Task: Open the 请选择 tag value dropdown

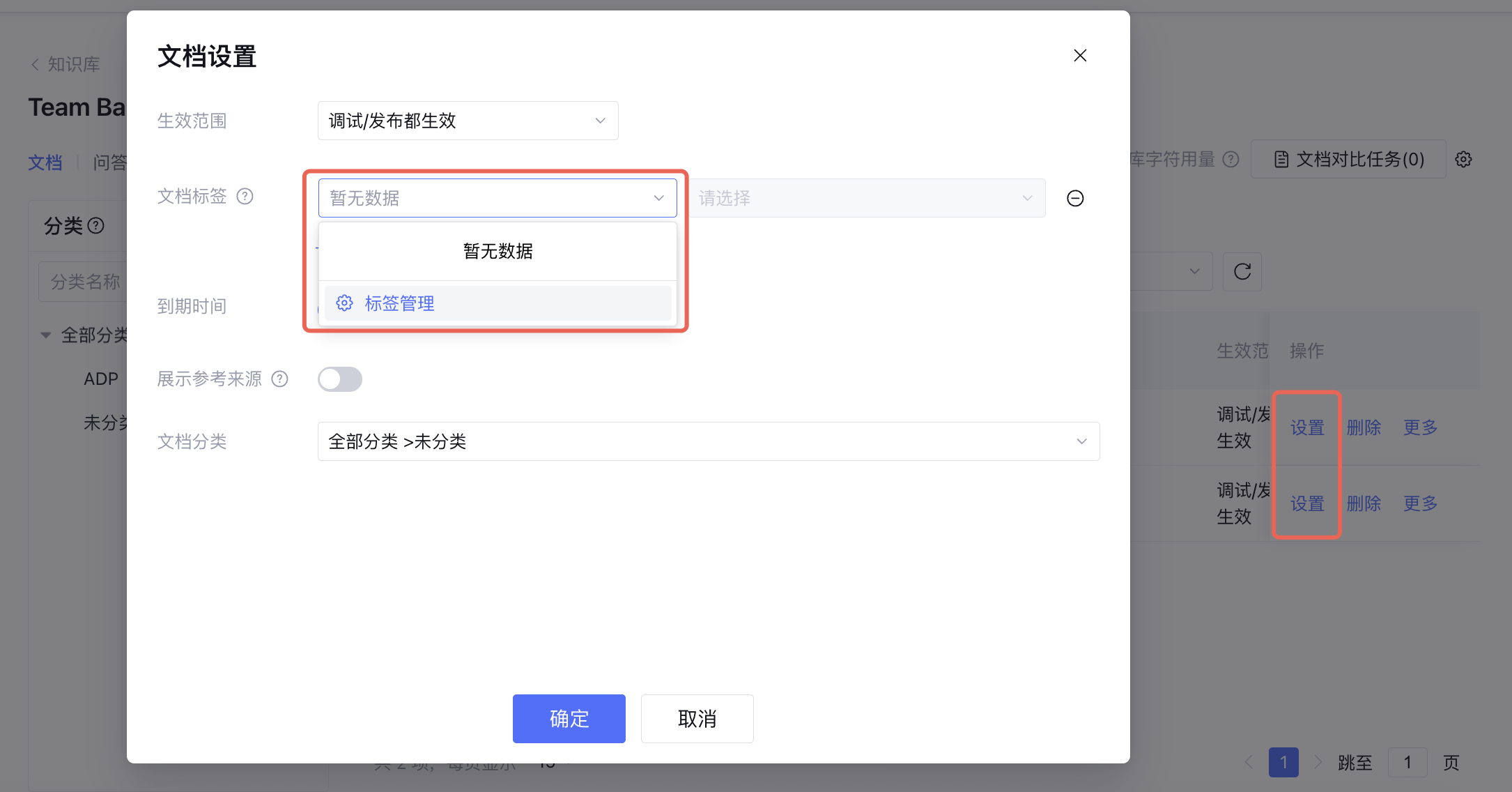Action: (867, 199)
